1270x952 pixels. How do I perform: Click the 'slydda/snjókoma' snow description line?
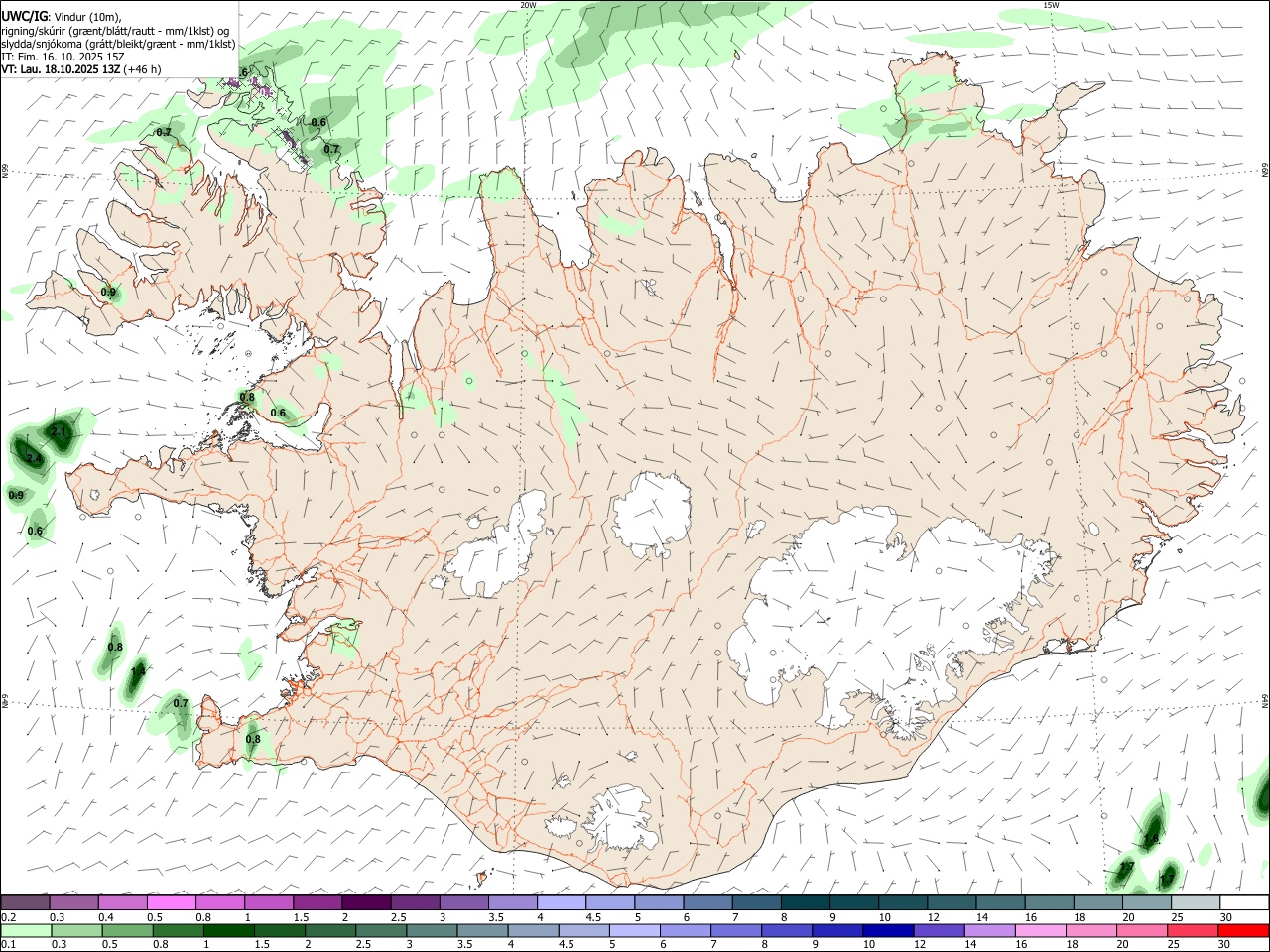coord(119,44)
